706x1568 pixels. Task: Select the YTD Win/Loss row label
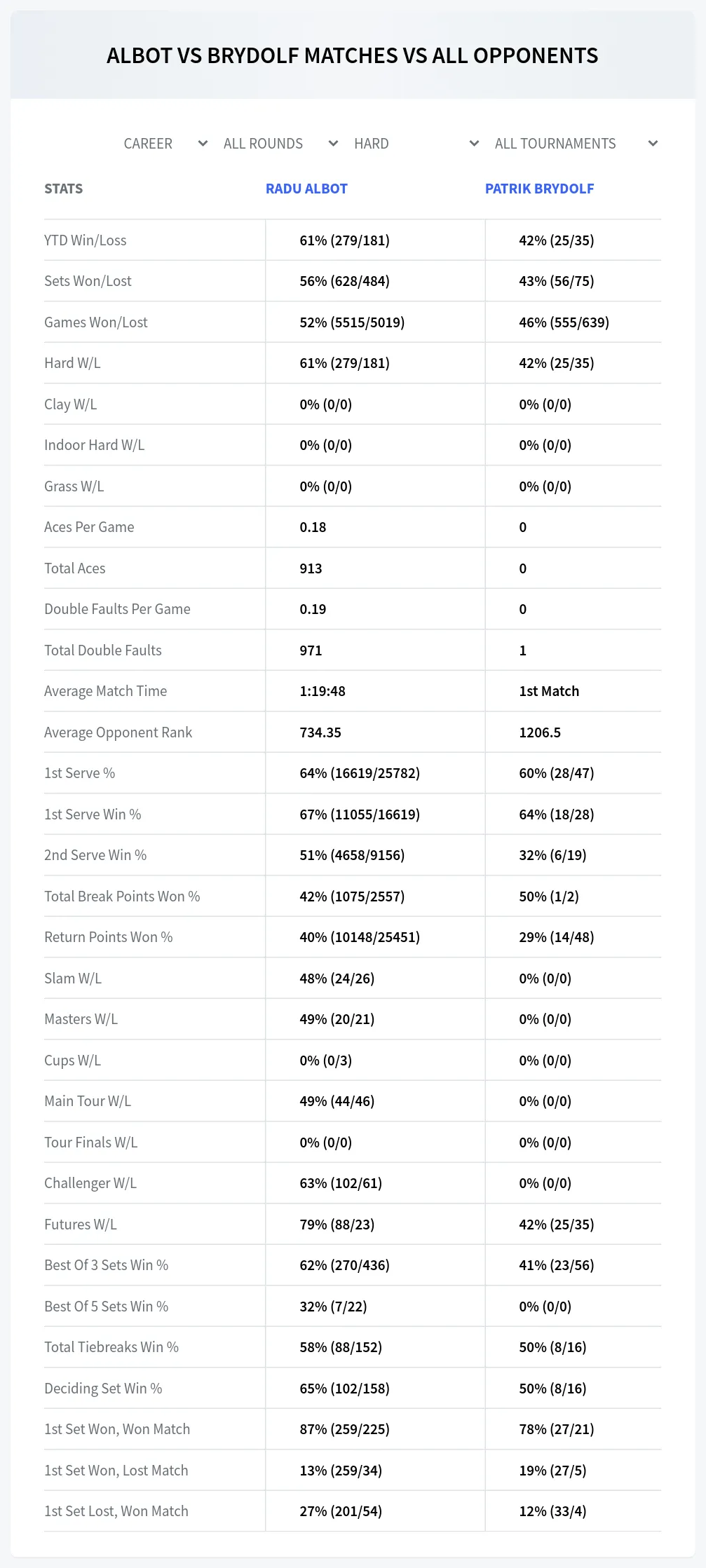coord(86,240)
